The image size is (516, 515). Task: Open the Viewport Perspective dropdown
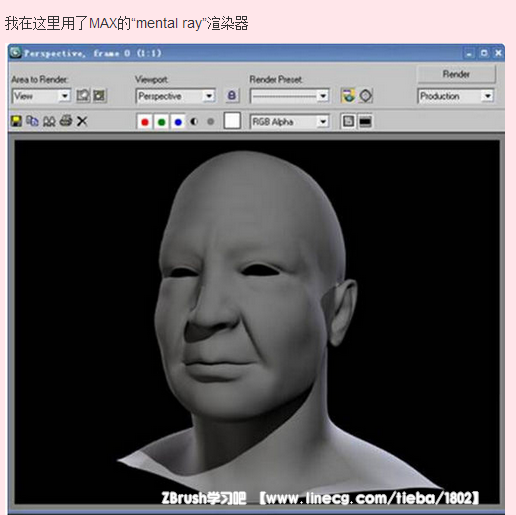[x=175, y=96]
